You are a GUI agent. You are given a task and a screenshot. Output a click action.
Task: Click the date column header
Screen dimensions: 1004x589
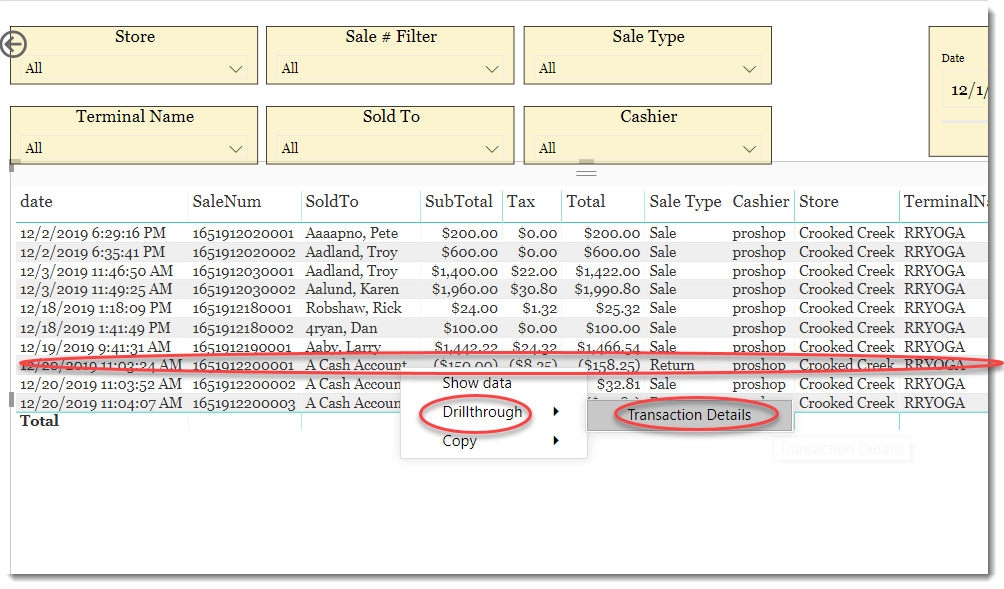(x=36, y=201)
